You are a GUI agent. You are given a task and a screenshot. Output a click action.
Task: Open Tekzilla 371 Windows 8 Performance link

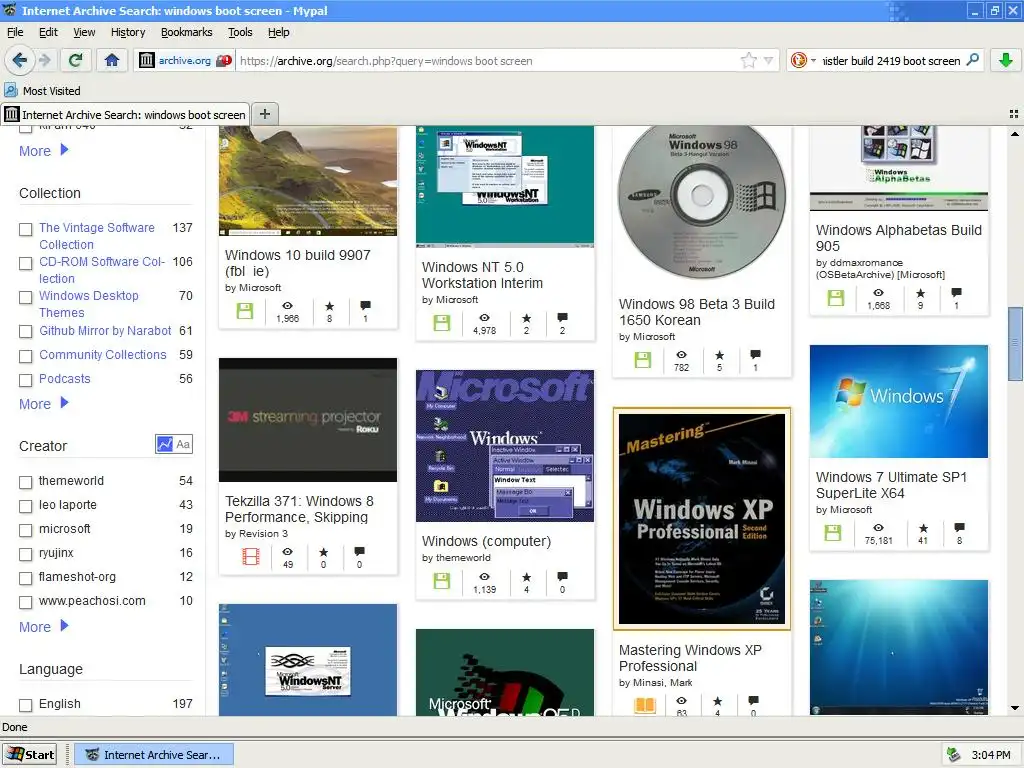(299, 509)
